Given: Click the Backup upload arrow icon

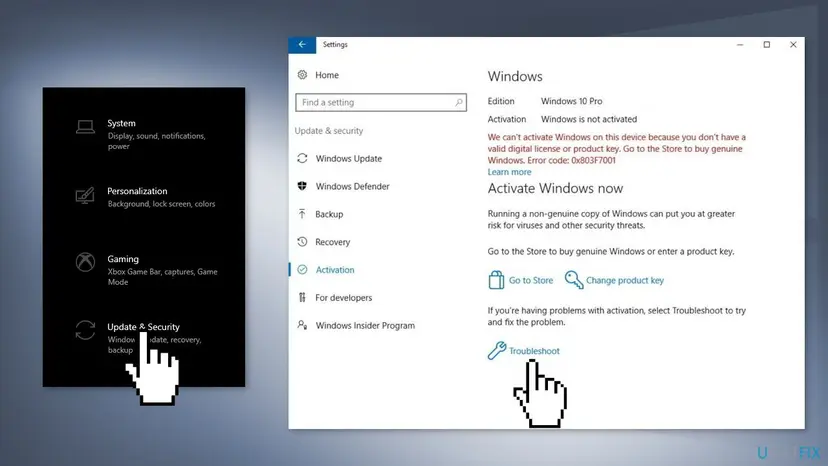Looking at the screenshot, I should coord(302,214).
